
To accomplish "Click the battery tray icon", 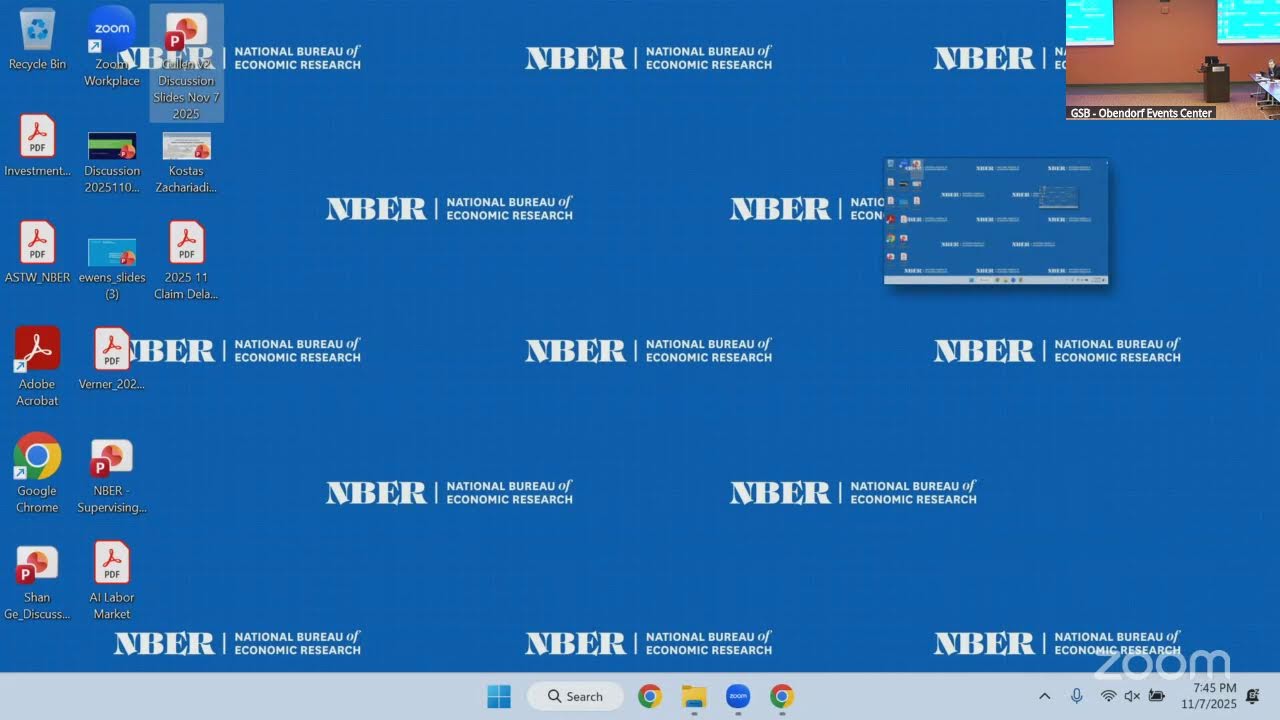I will [1157, 696].
